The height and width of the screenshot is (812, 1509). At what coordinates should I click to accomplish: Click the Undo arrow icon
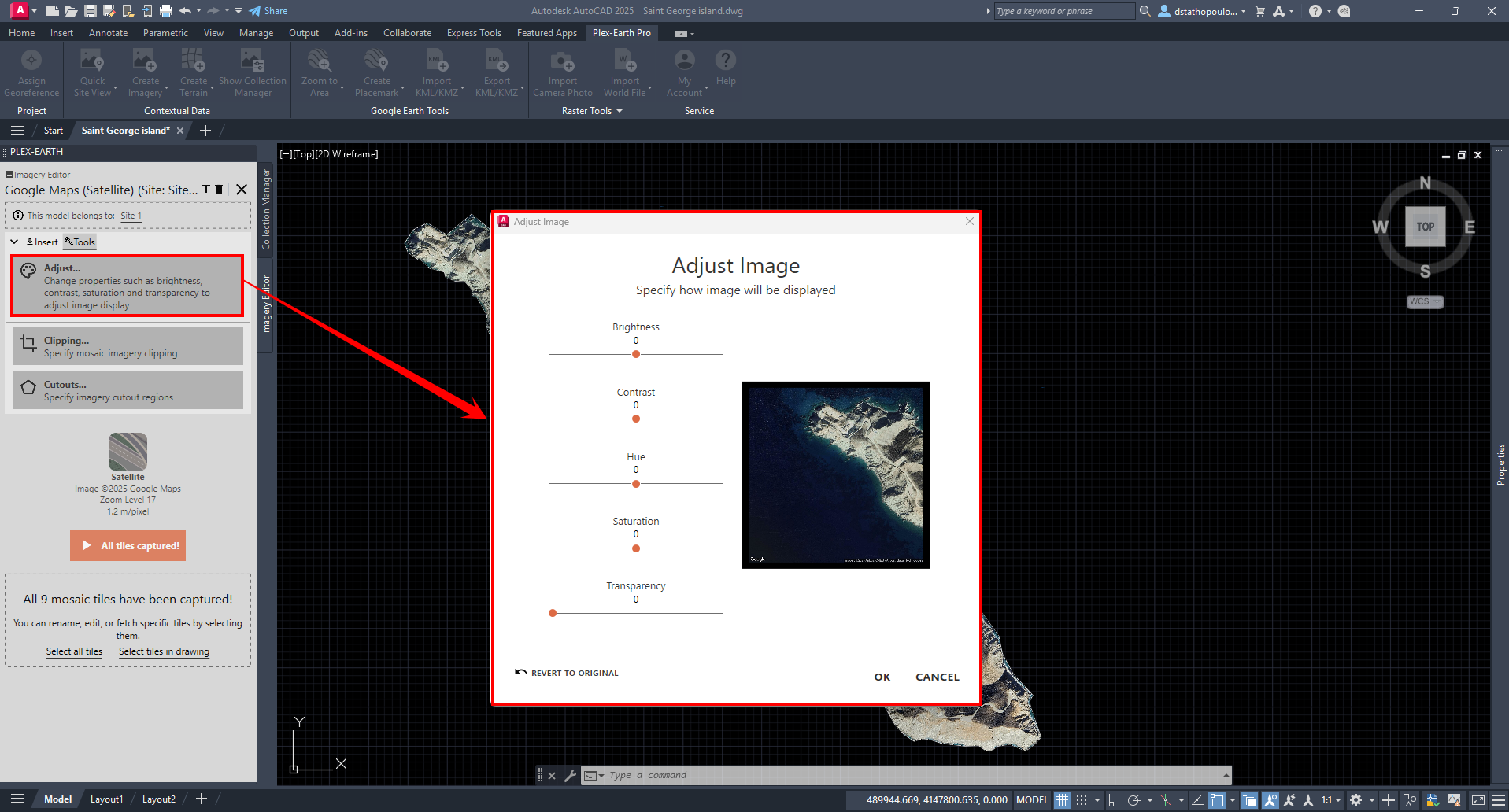click(x=185, y=11)
